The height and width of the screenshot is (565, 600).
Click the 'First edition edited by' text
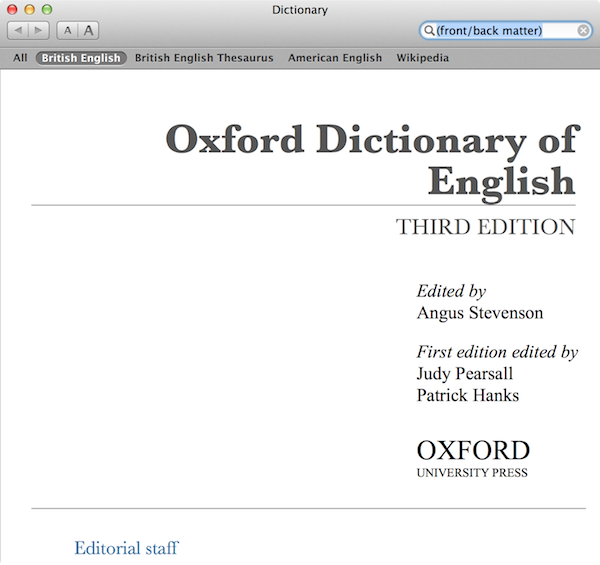497,352
